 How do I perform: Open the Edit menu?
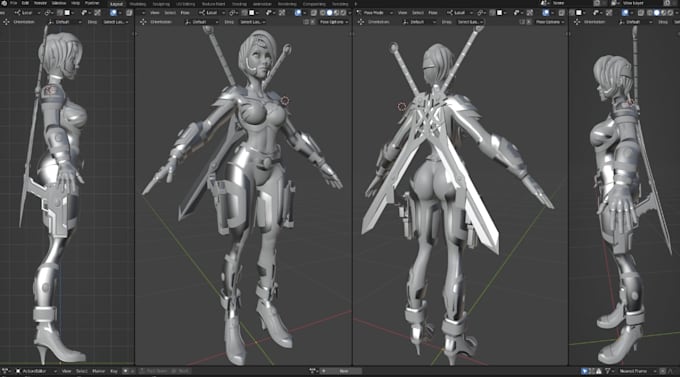point(25,3)
